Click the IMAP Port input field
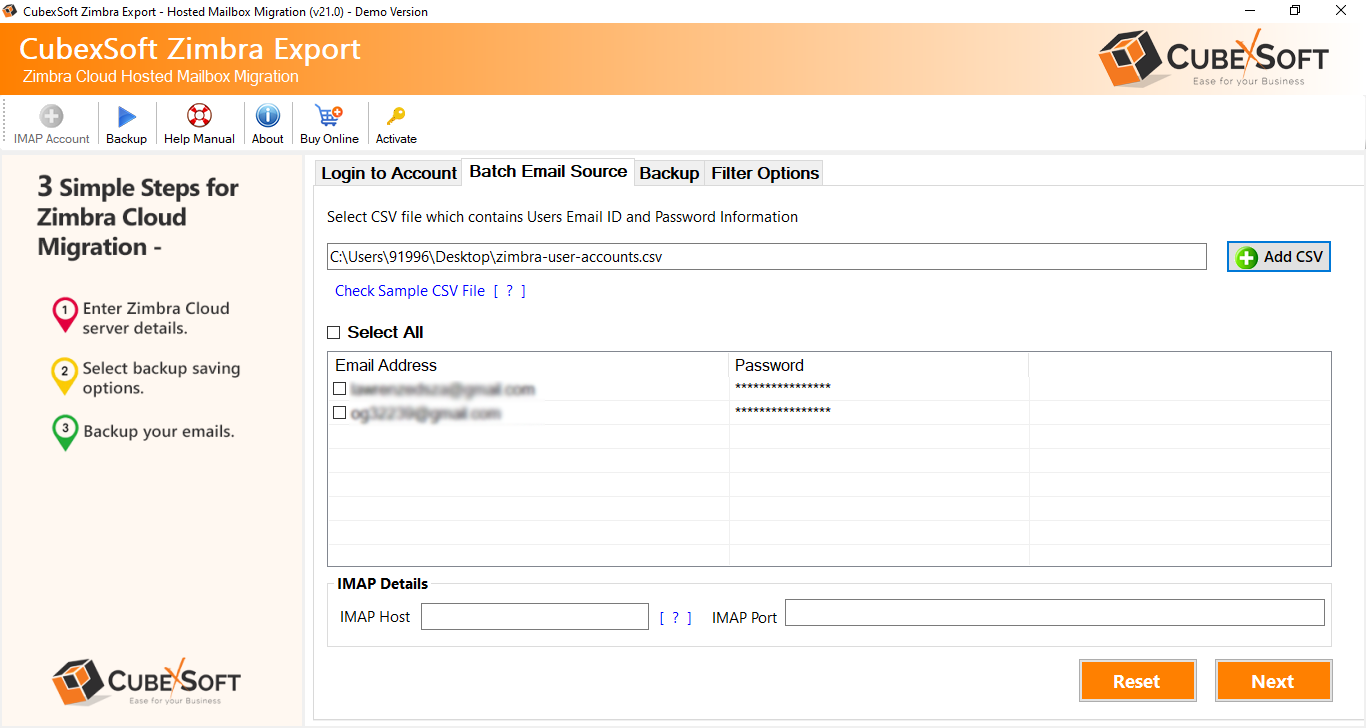 click(1055, 613)
